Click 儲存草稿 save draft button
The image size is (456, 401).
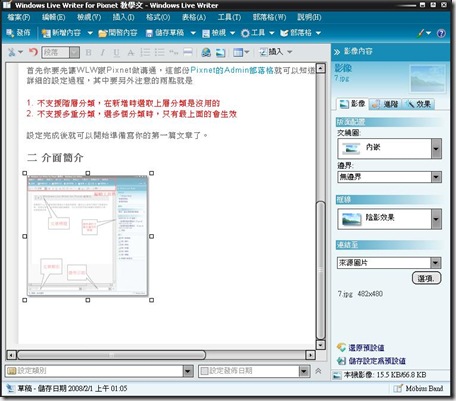(165, 33)
